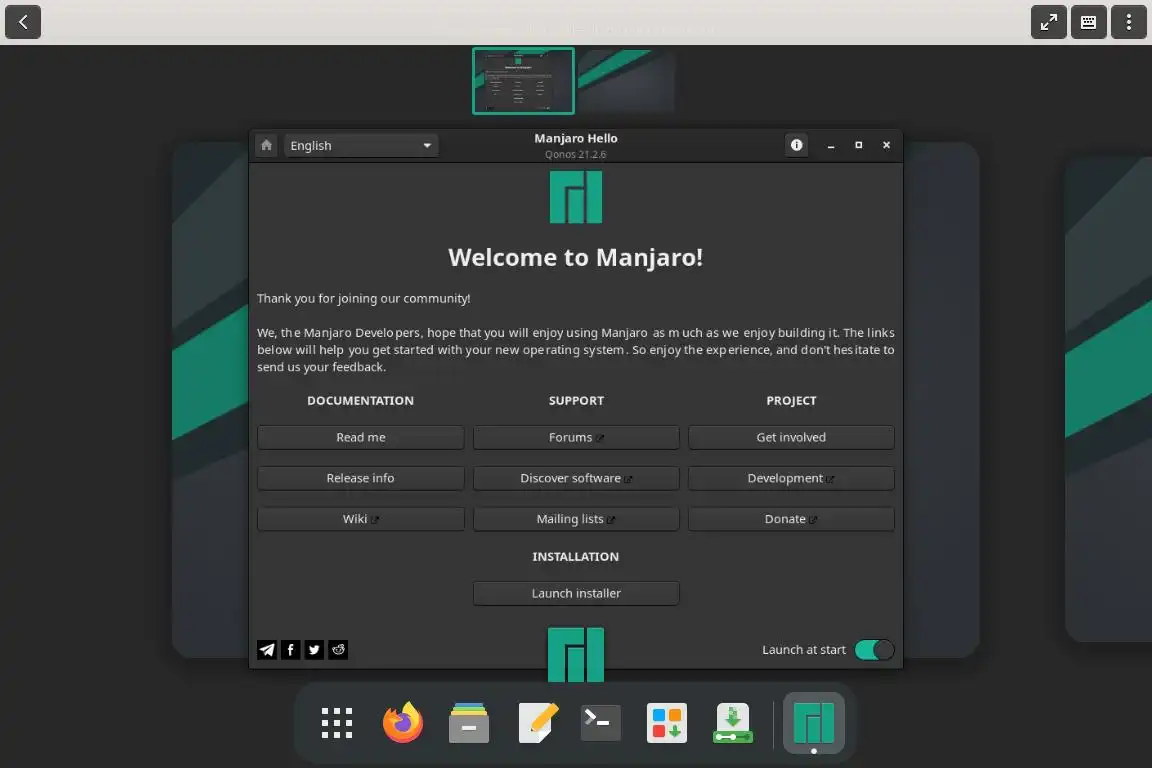The image size is (1152, 768).
Task: Open the Reddit social icon
Action: (338, 650)
